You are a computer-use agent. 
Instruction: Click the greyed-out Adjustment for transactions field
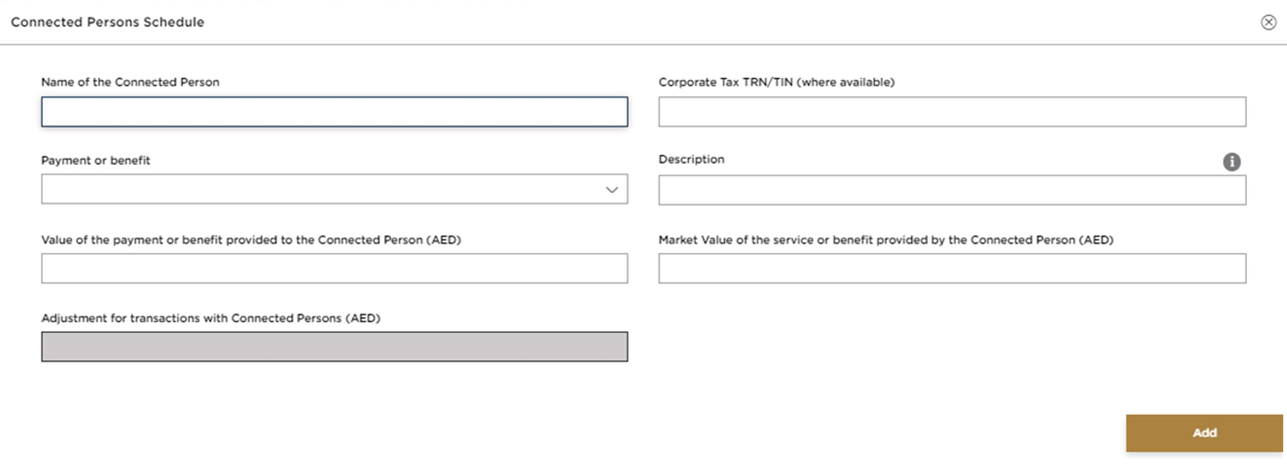334,346
